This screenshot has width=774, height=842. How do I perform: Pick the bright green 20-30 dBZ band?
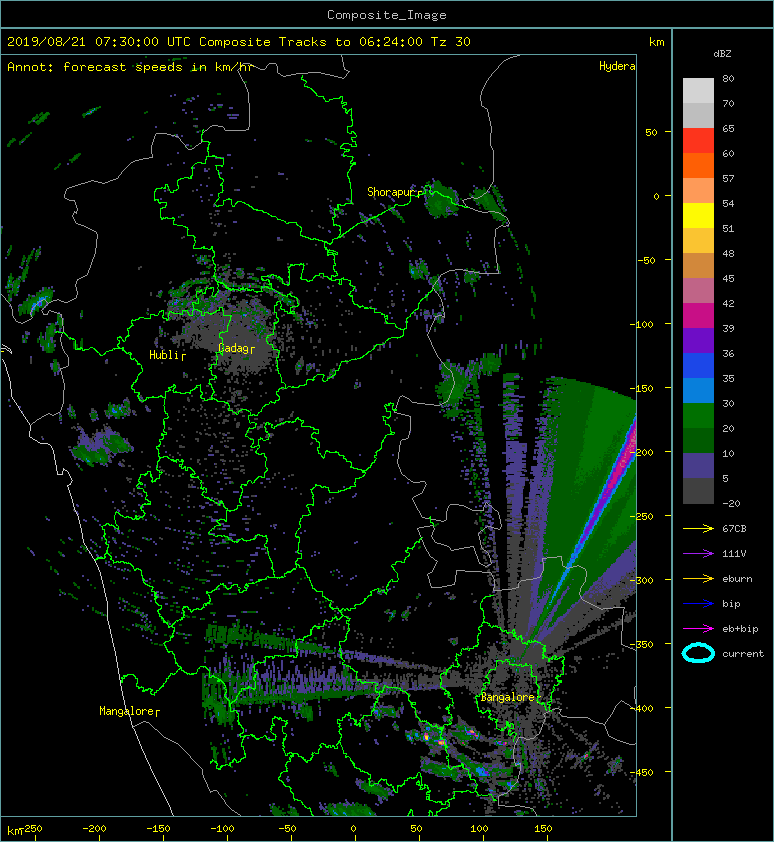pos(698,416)
